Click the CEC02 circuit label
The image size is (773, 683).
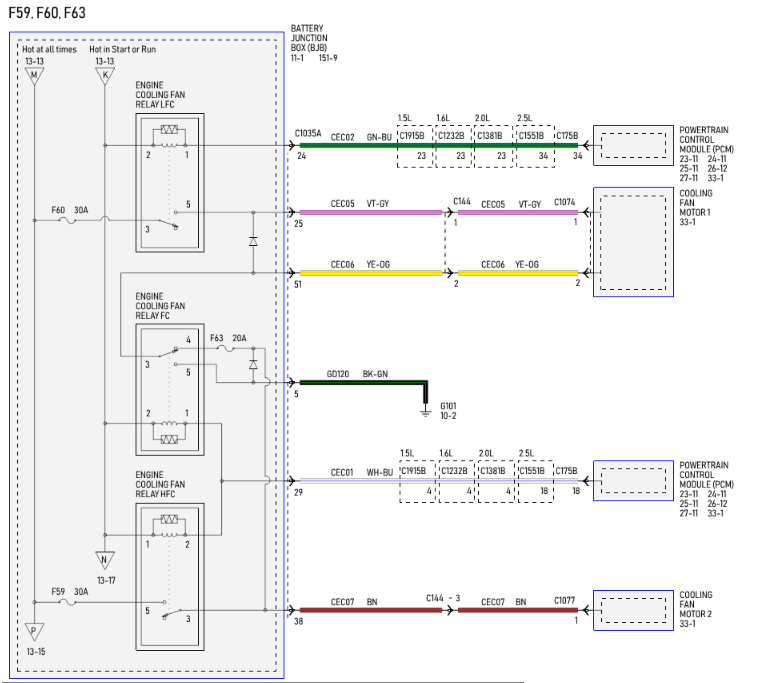pos(342,137)
